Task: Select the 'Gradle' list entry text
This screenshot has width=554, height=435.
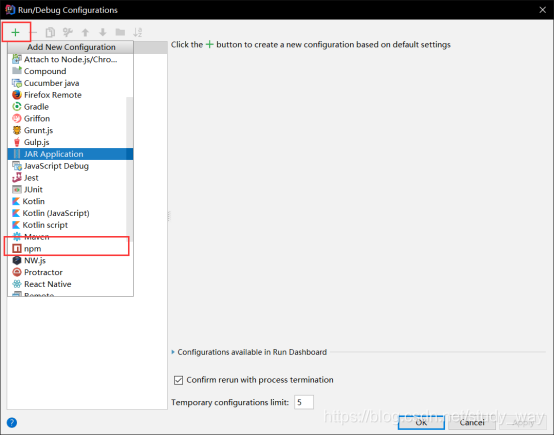Action: (x=36, y=106)
